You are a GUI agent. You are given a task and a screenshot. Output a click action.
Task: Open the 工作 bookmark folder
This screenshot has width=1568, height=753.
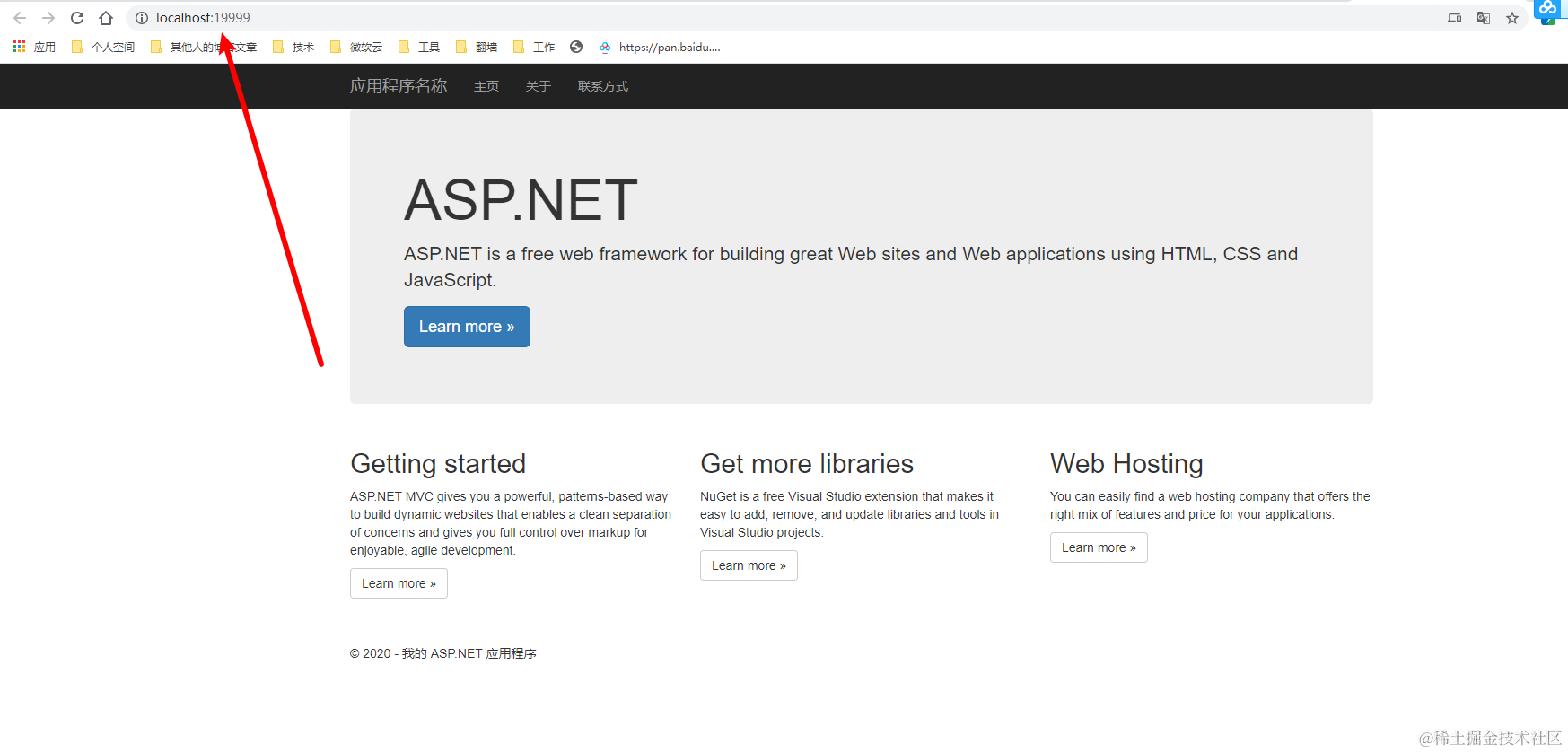pos(534,47)
